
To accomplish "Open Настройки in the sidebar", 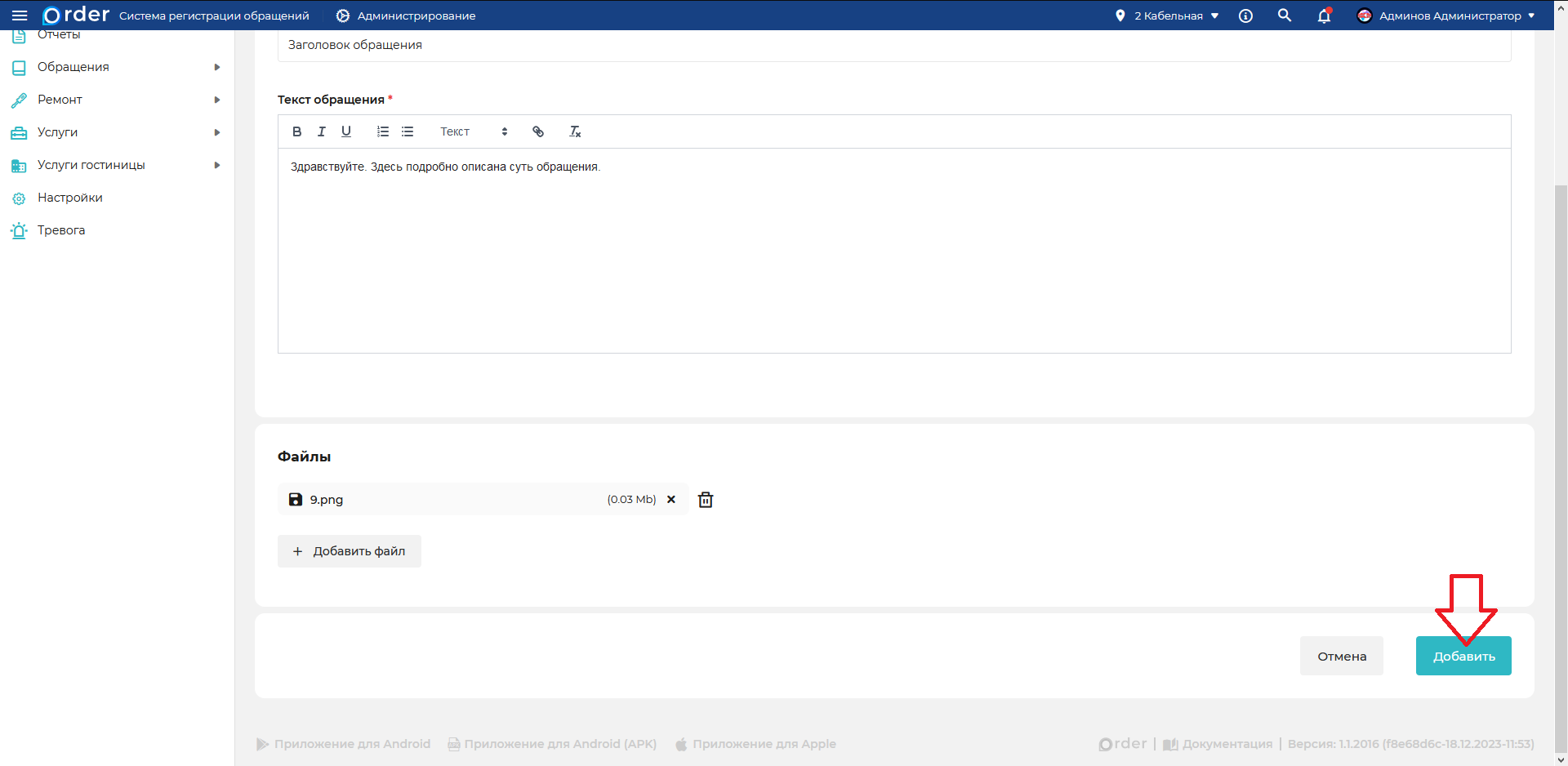I will (70, 198).
